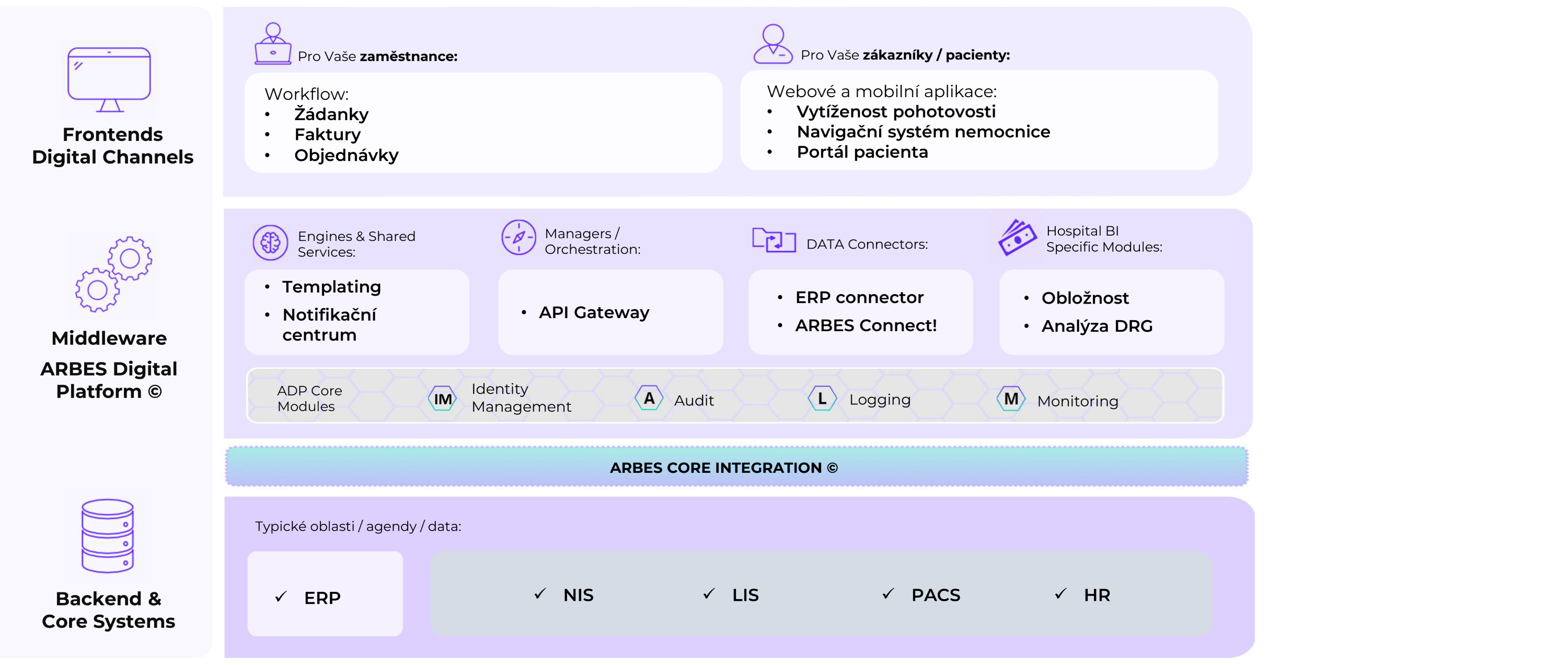Click the banknote icon for Hospital BI
Image resolution: width=1568 pixels, height=666 pixels.
pos(1017,237)
